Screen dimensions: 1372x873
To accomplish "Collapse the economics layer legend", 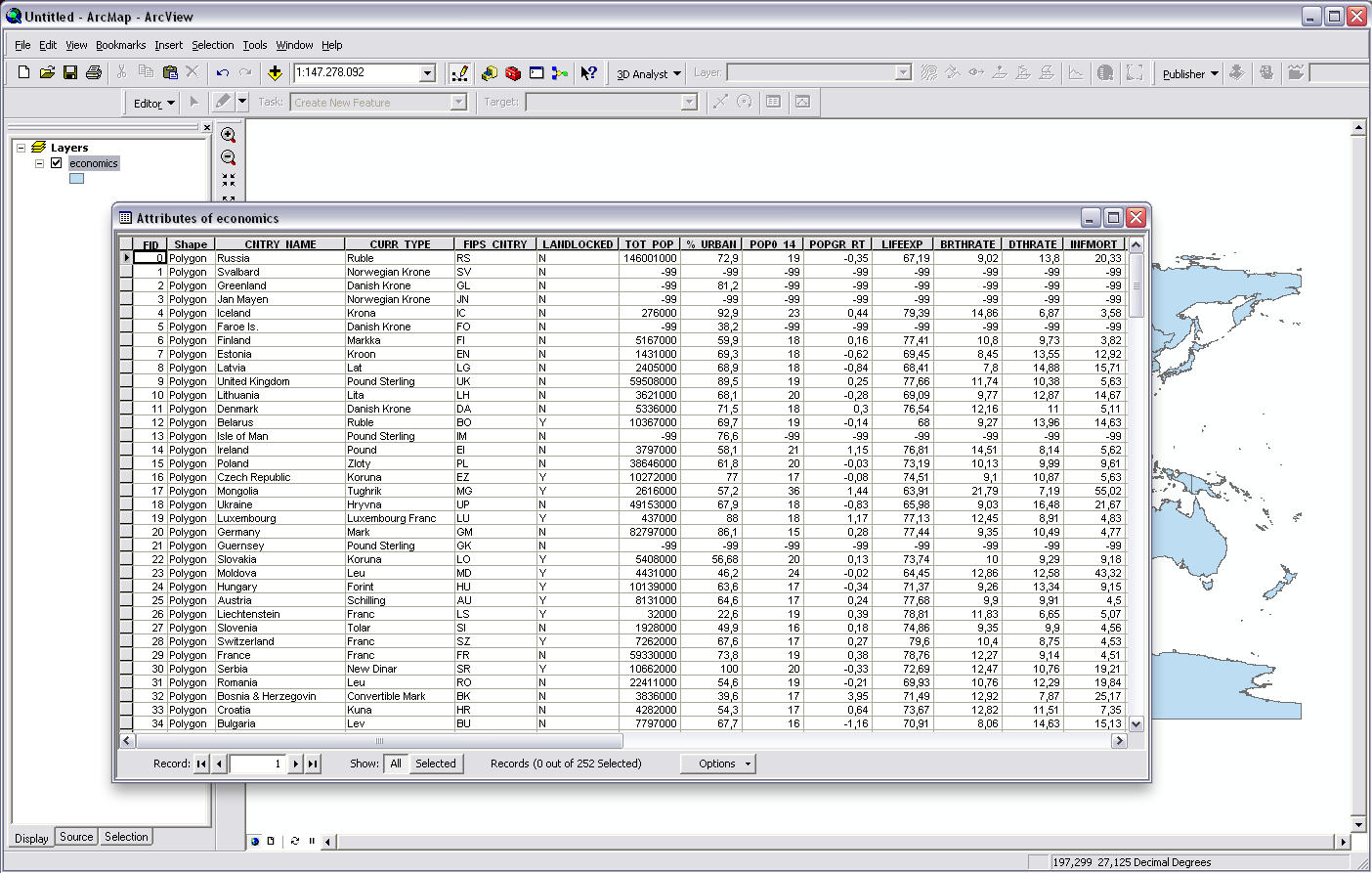I will (40, 163).
